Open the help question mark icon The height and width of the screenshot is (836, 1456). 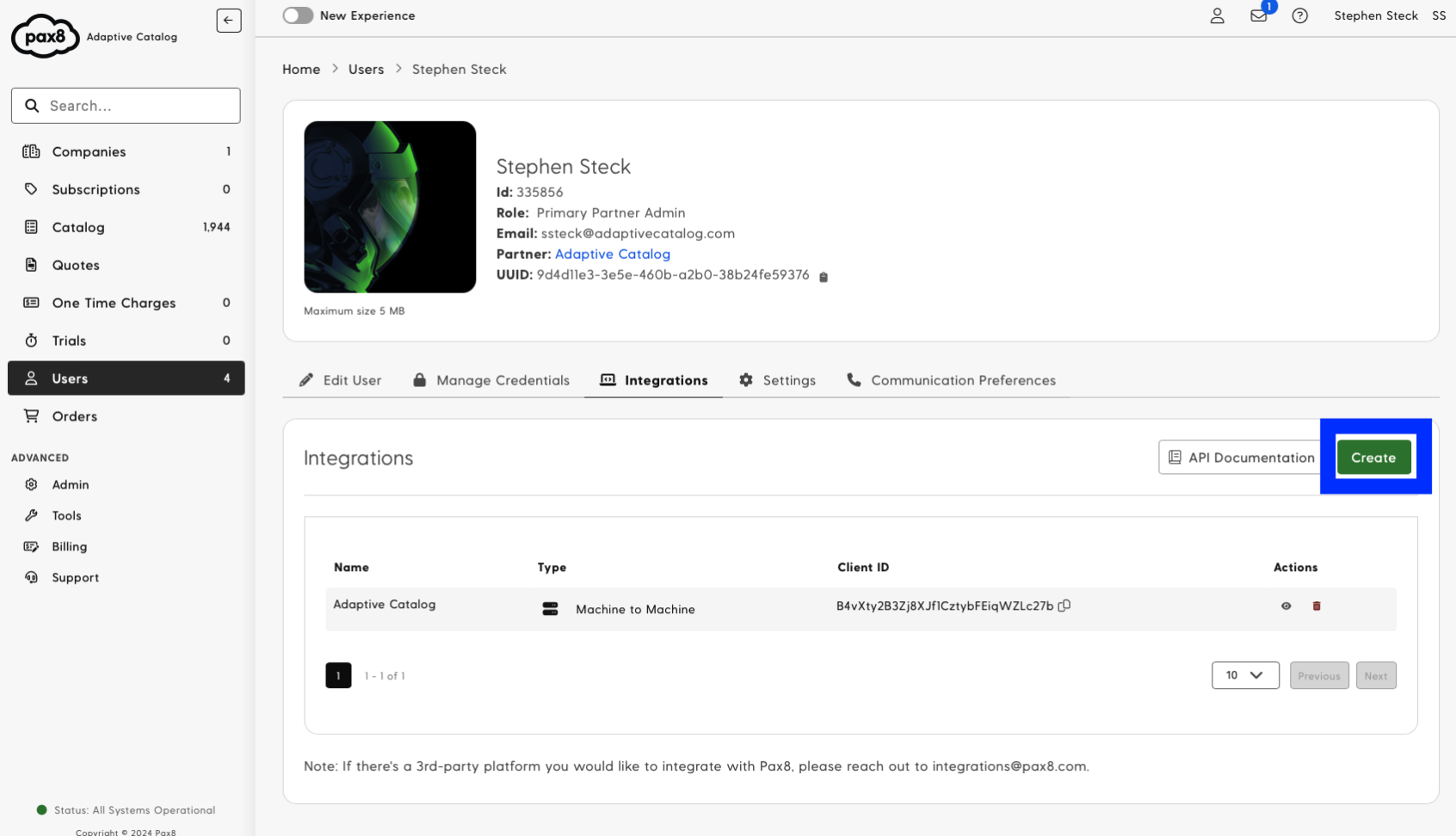1300,15
